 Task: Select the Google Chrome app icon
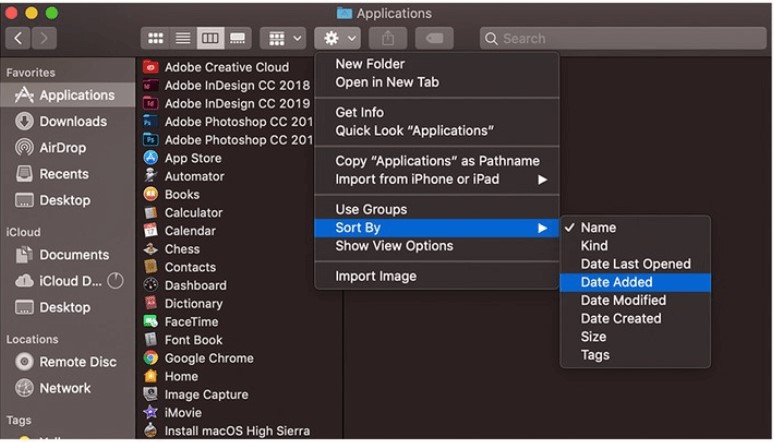click(151, 358)
